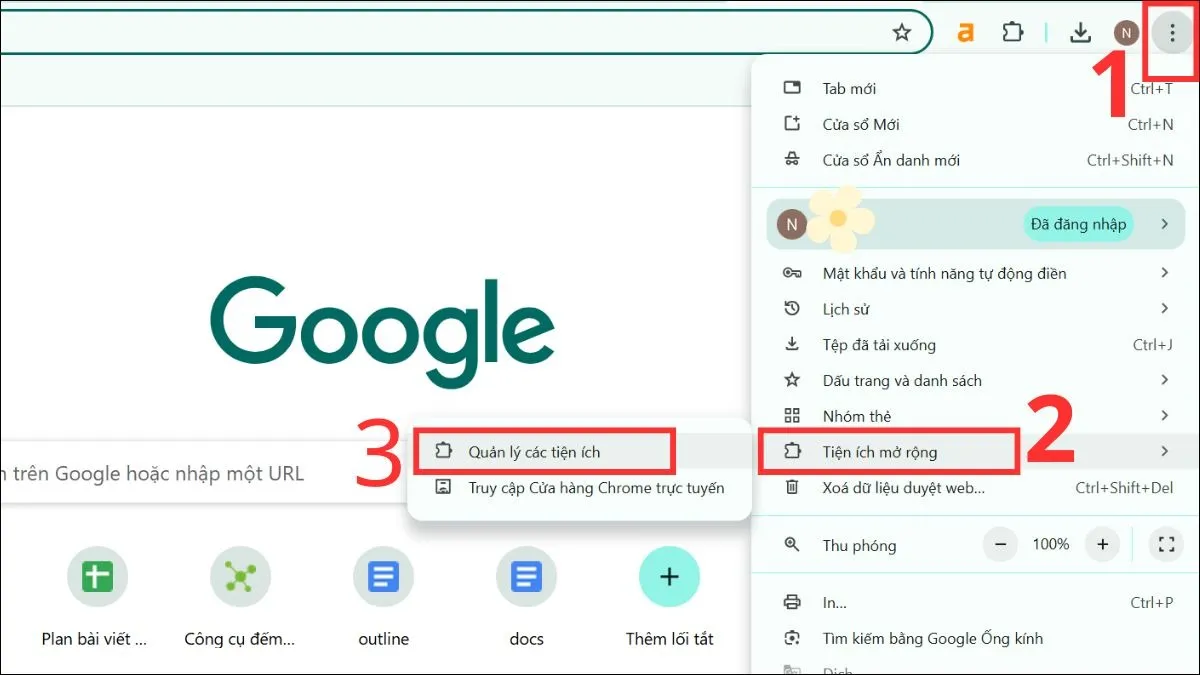The height and width of the screenshot is (675, 1200).
Task: Click the bookmark star icon in address bar
Action: pyautogui.click(x=902, y=33)
